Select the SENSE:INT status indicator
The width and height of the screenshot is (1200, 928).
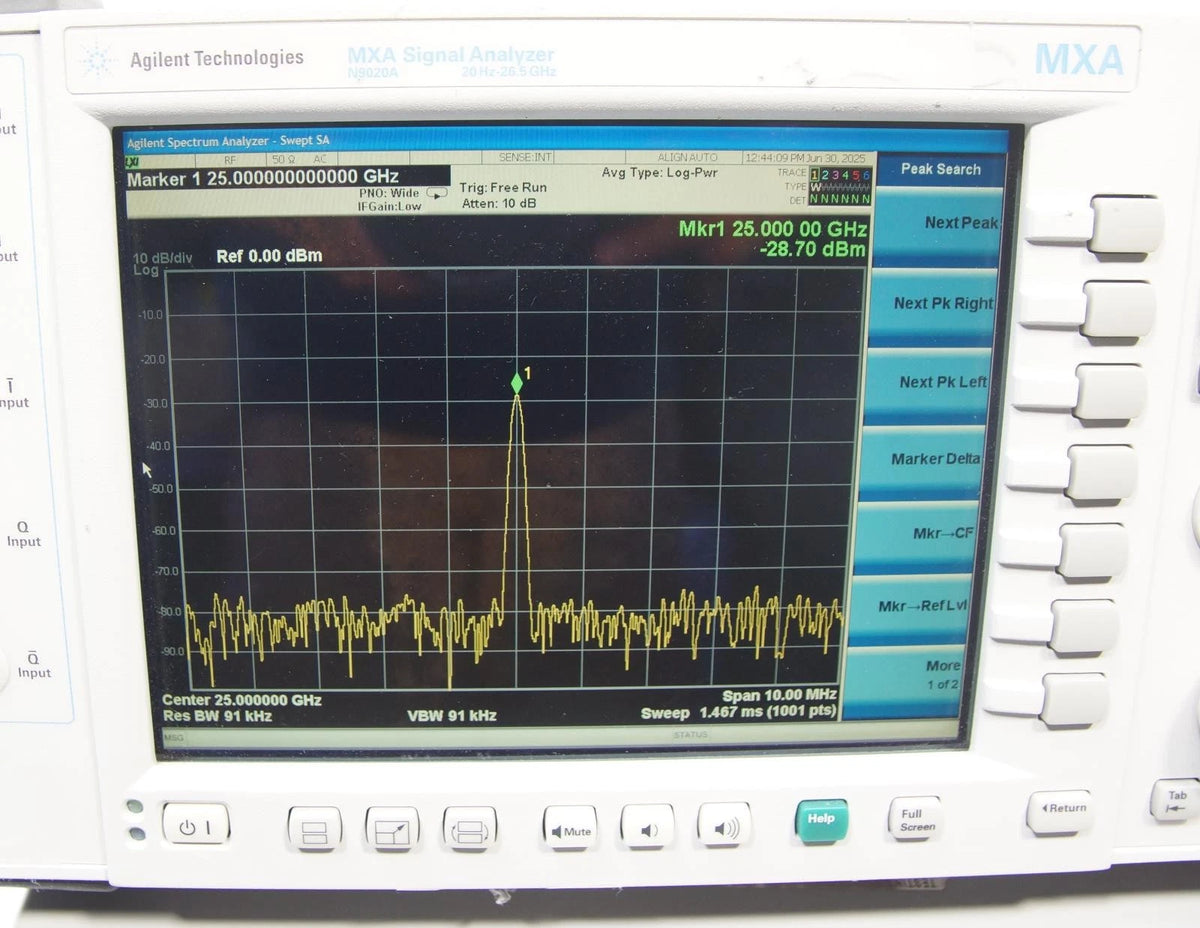[x=525, y=158]
